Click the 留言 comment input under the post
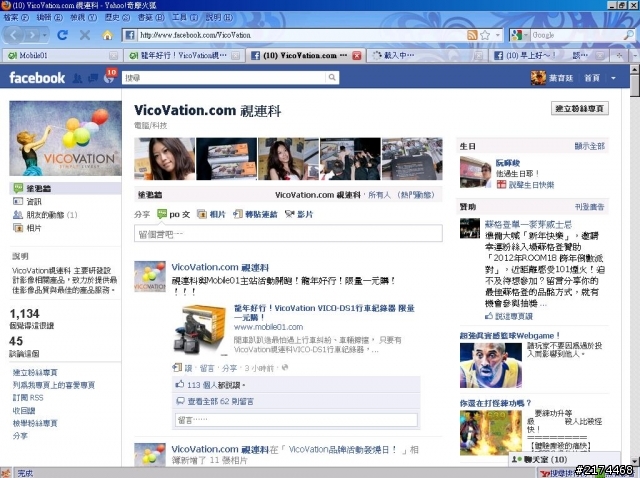This screenshot has height=478, width=640. click(x=296, y=420)
